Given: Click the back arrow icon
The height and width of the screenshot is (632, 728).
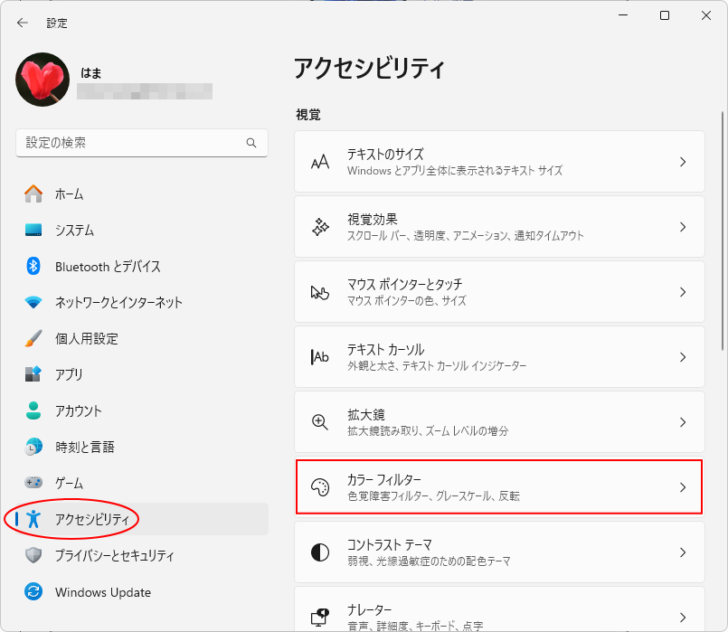Looking at the screenshot, I should click(22, 23).
